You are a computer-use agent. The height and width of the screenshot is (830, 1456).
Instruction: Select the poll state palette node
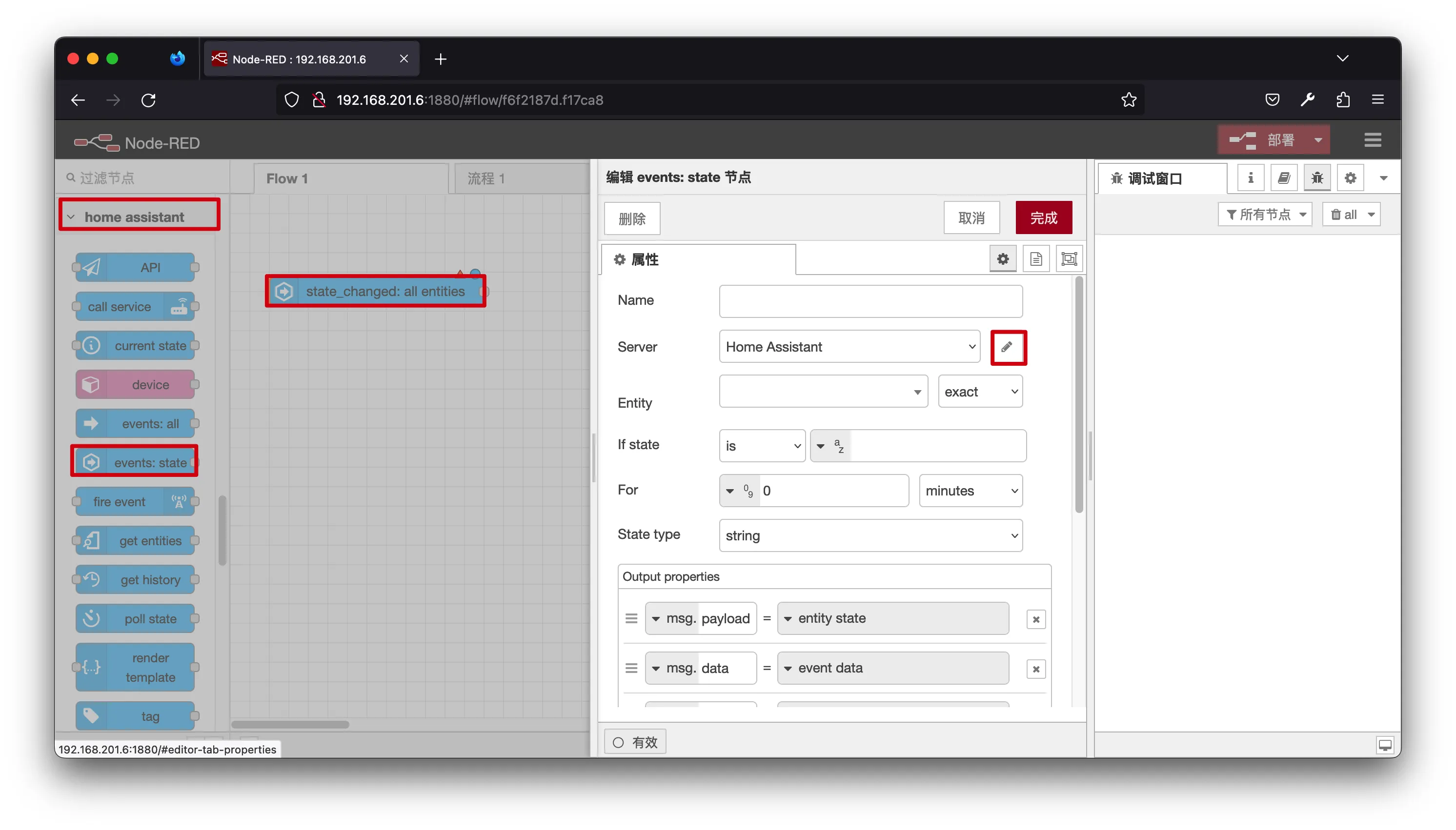pos(135,618)
